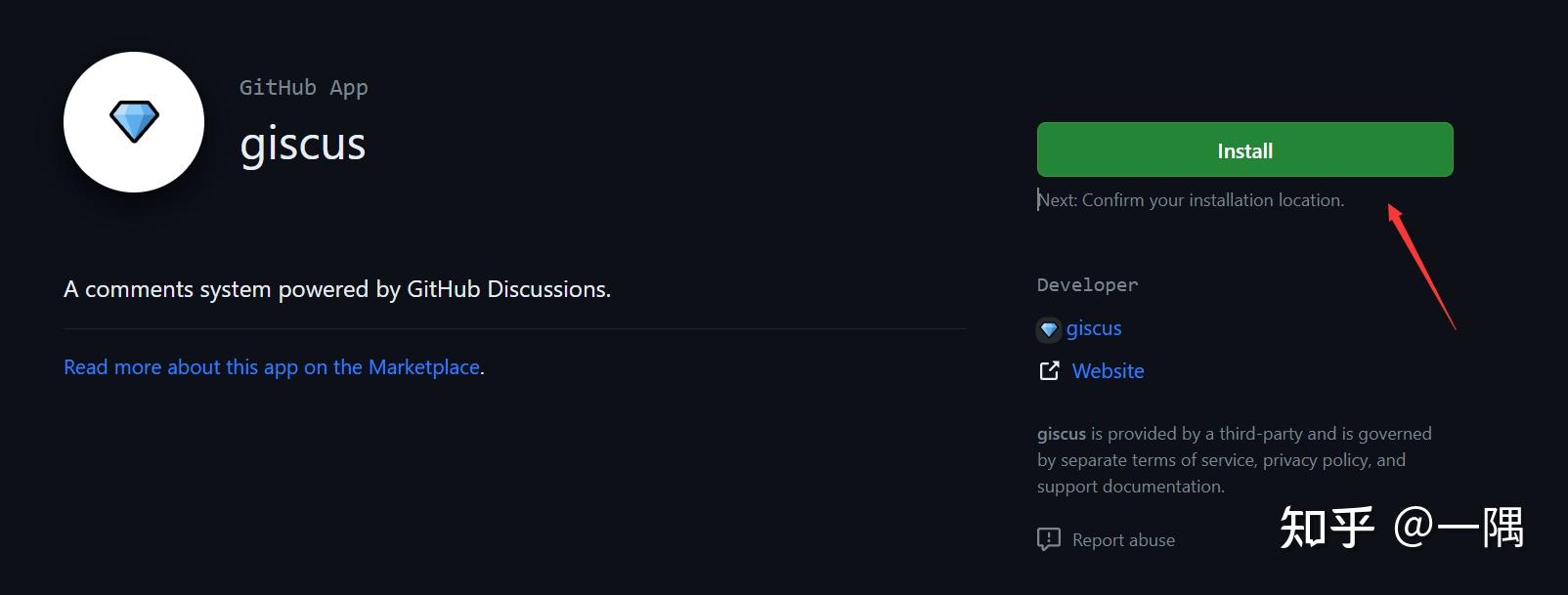Click the large giscus diamond logo
Image resolution: width=1568 pixels, height=595 pixels.
(x=134, y=122)
